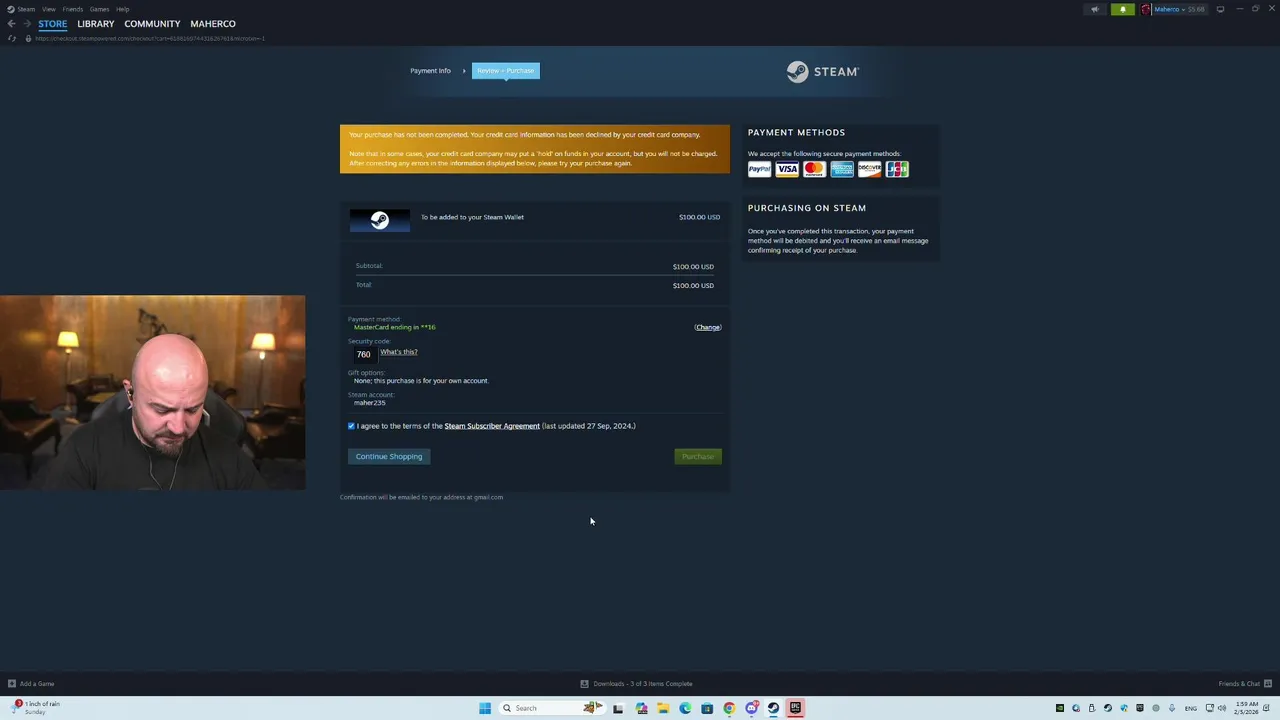Open the What's this? security code link
Image resolution: width=1280 pixels, height=720 pixels.
[399, 352]
